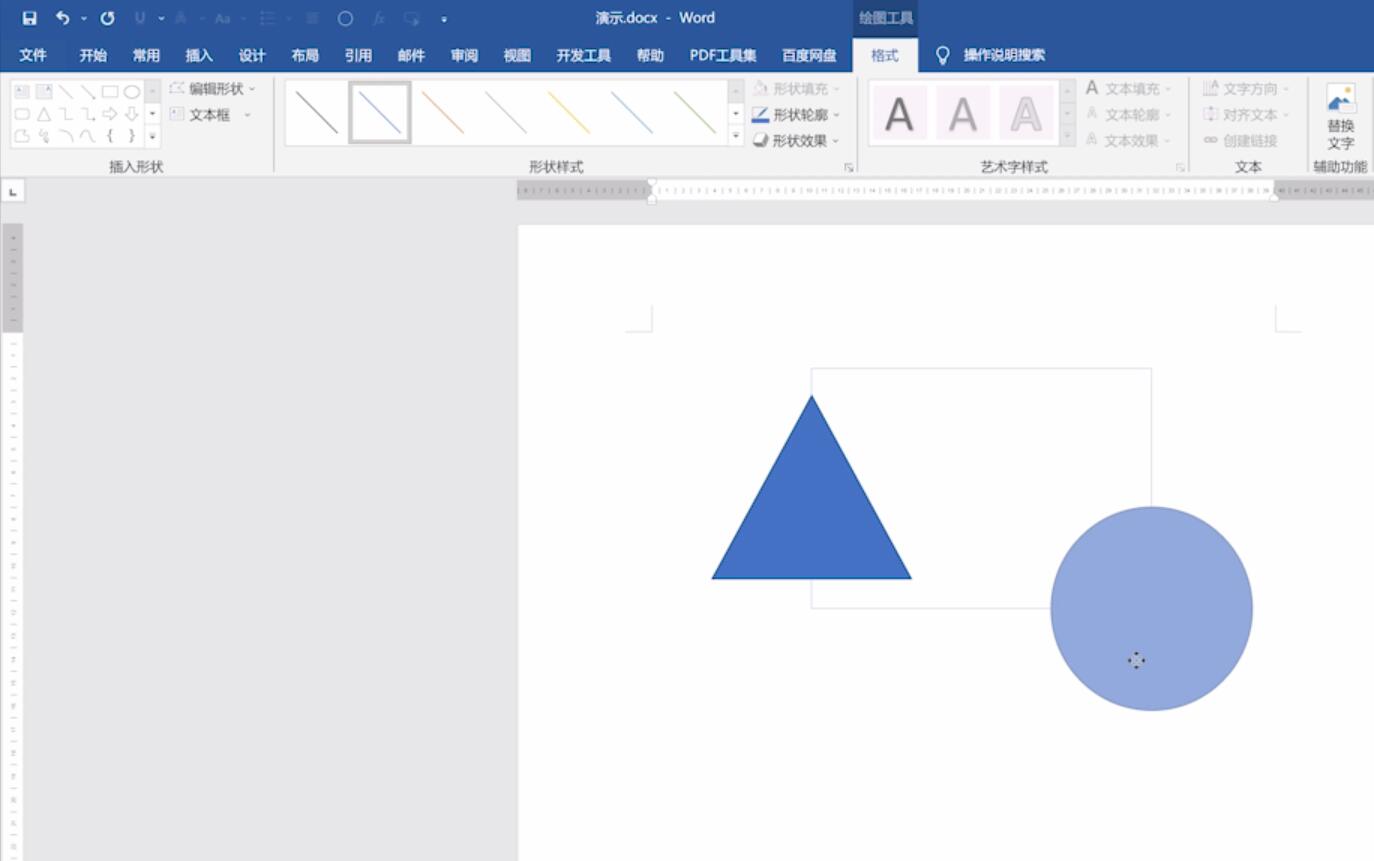Apply the medium gray line shape style
The height and width of the screenshot is (861, 1374).
click(506, 113)
